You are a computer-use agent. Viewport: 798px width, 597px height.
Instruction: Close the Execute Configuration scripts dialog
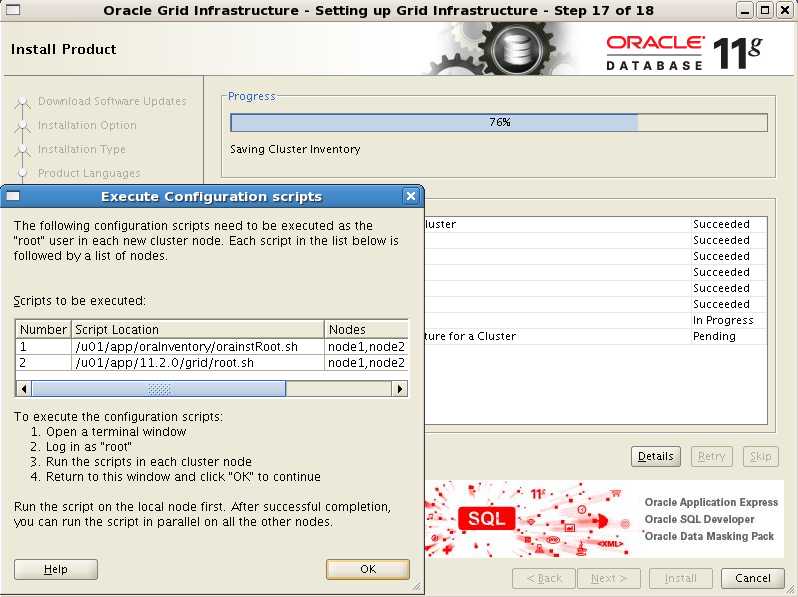411,196
